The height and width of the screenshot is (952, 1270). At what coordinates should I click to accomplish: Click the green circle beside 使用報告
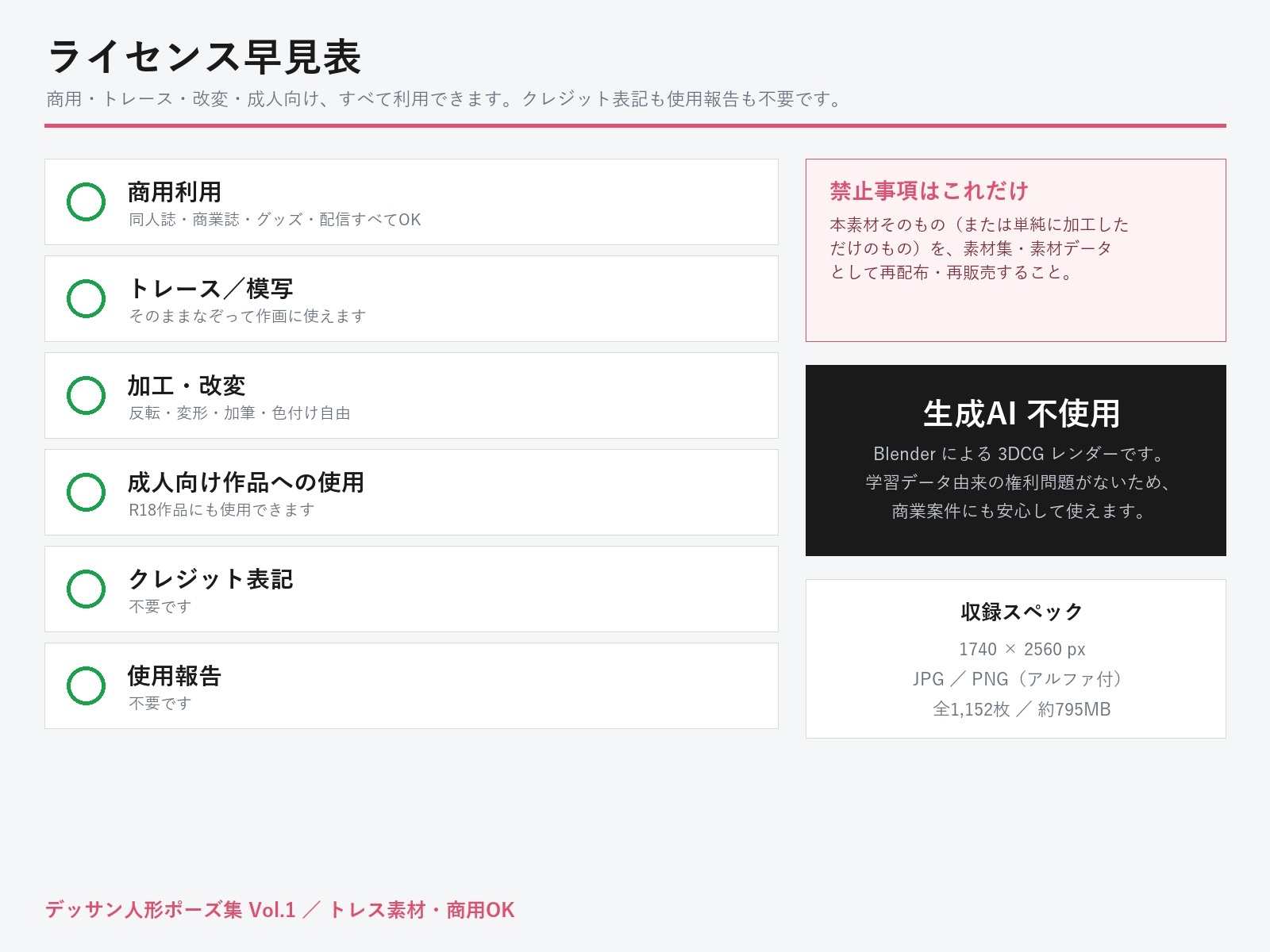86,685
